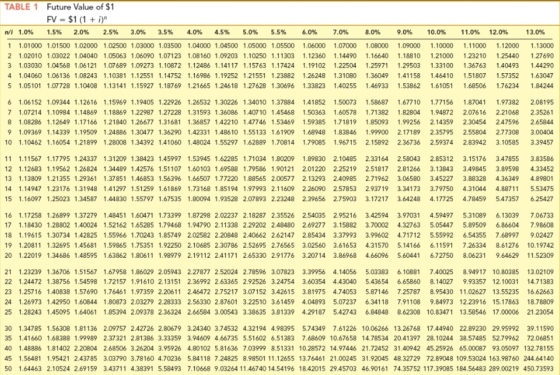560x375 pixels.
Task: Click the 2.0% column header
Action: (81, 32)
